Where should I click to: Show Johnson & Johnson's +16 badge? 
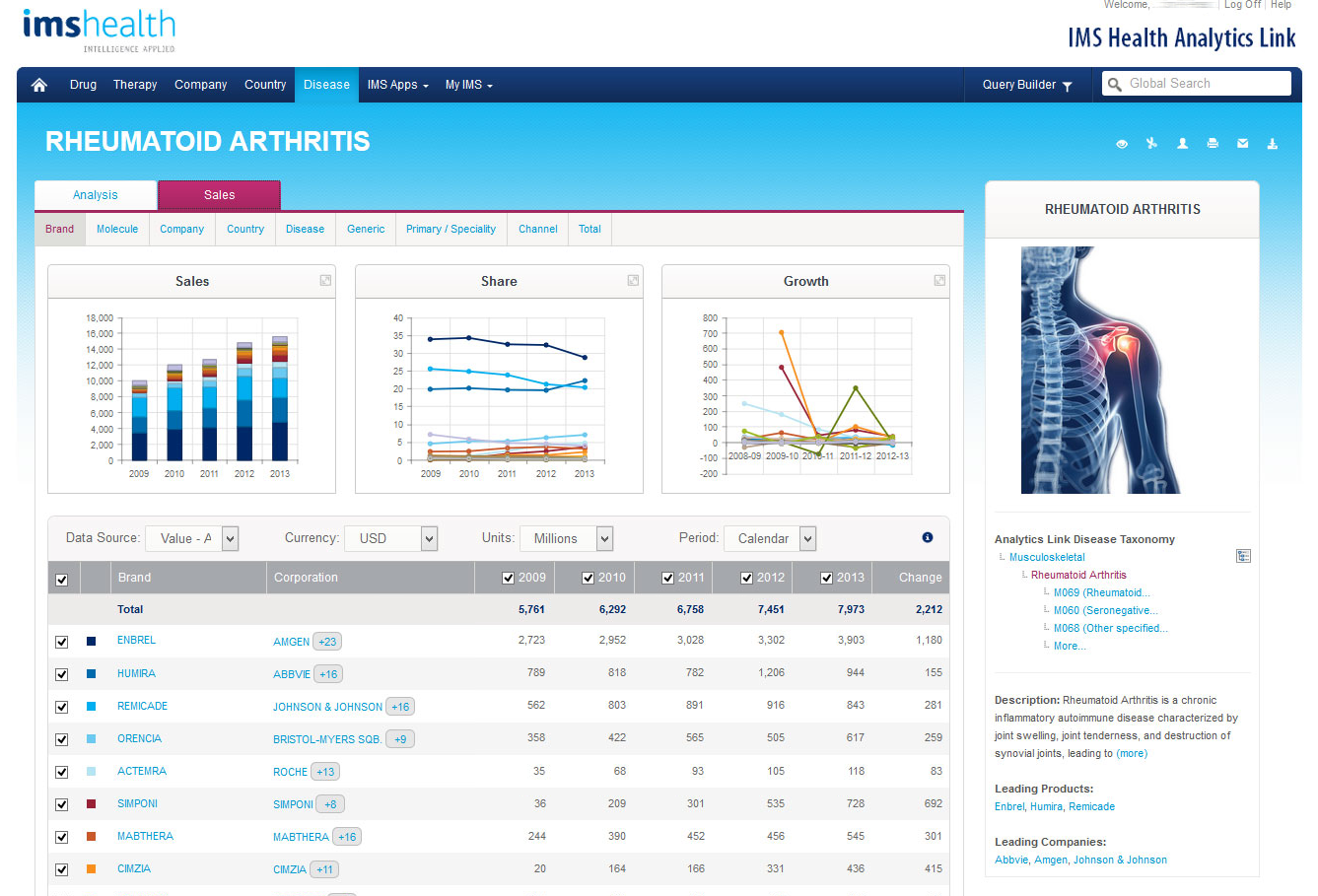pyautogui.click(x=400, y=707)
